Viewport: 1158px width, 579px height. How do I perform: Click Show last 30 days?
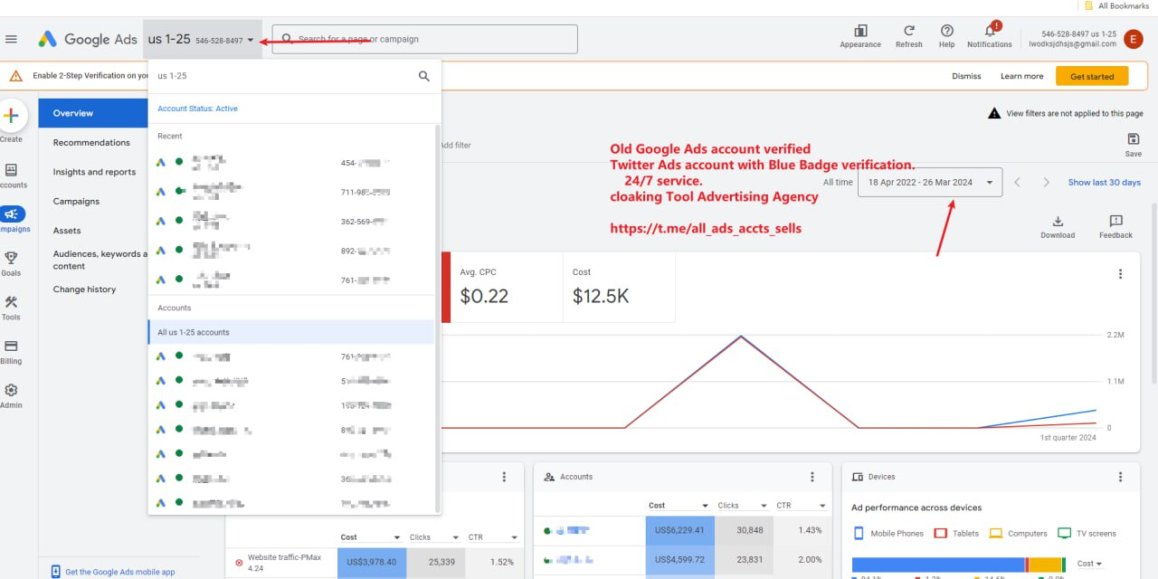tap(1104, 182)
